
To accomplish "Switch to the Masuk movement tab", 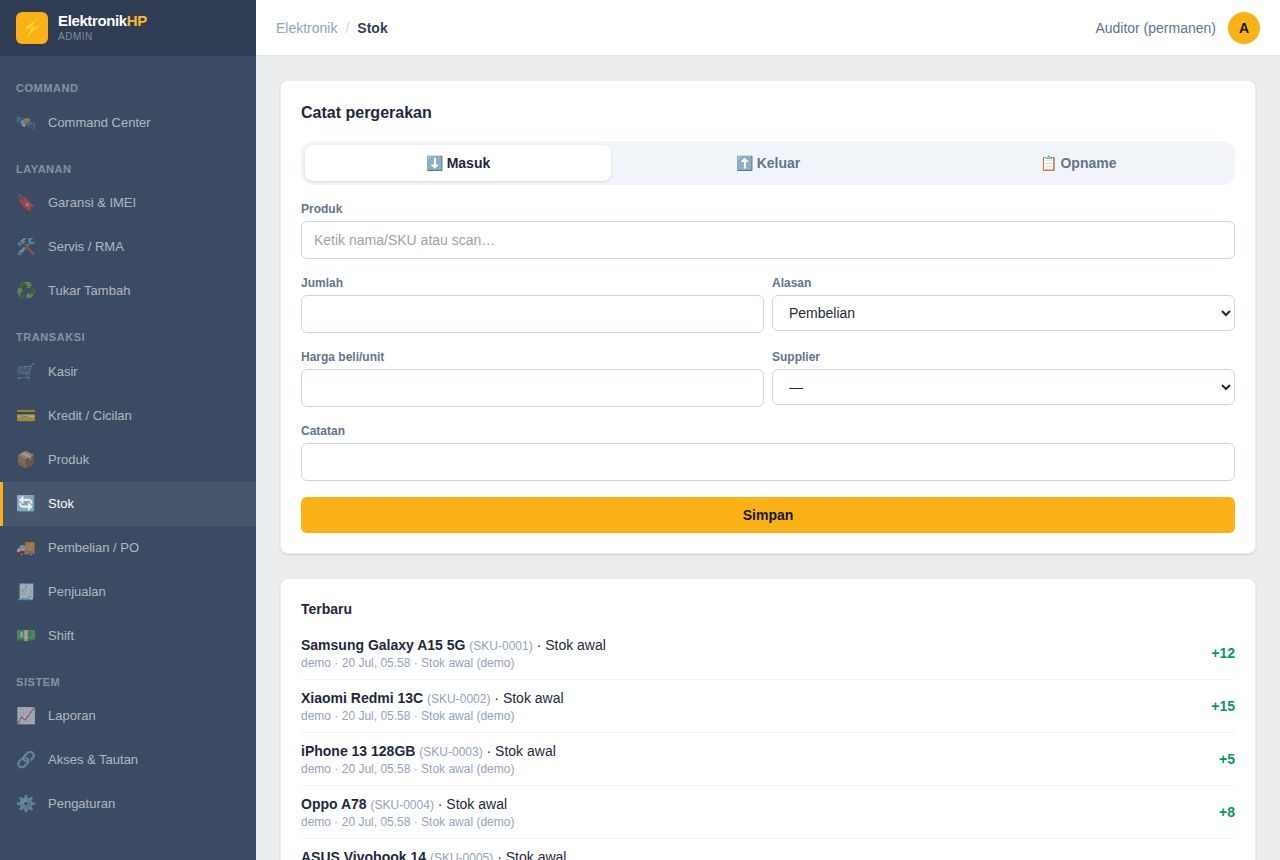I will click(458, 163).
